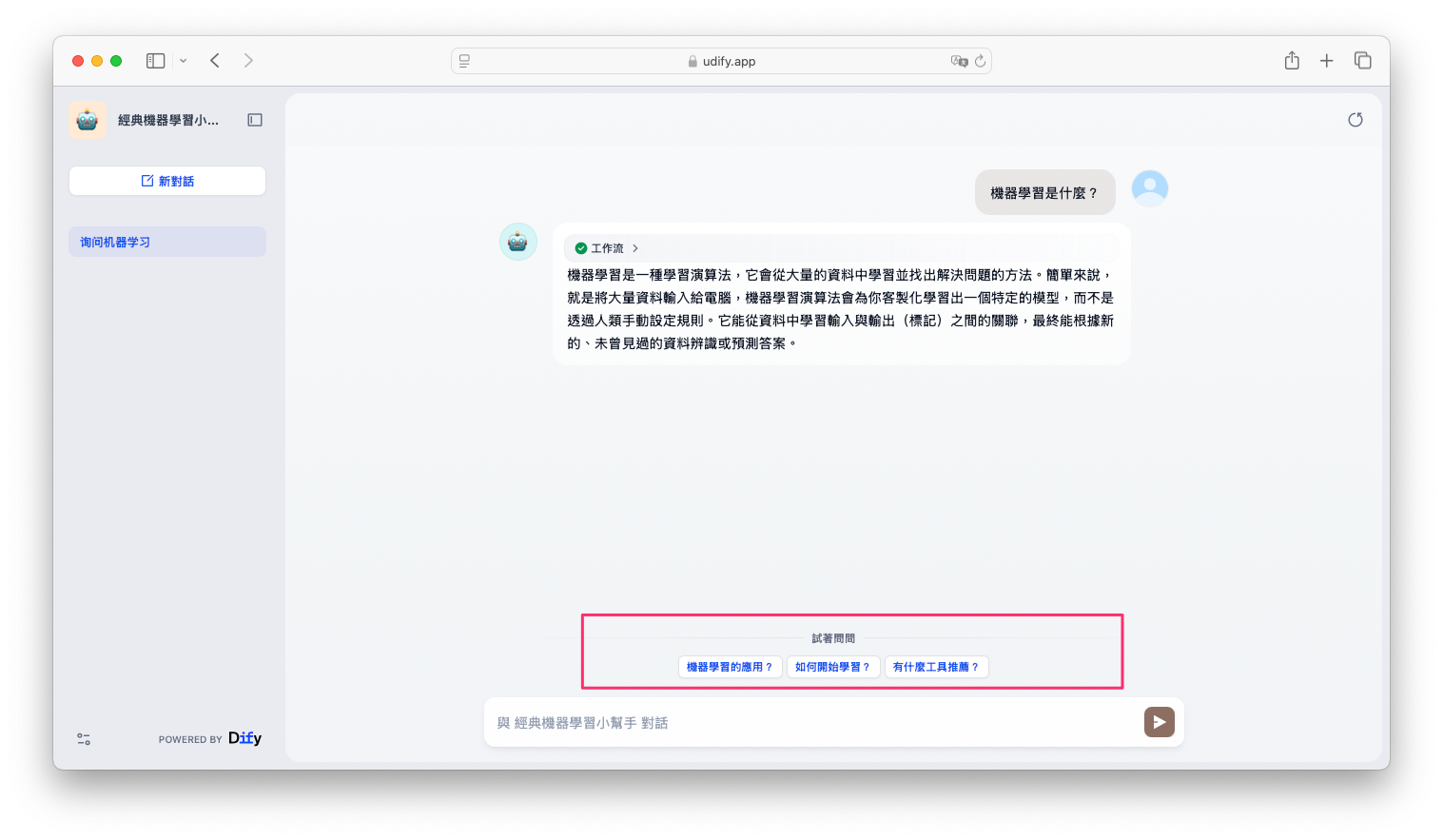Click the chatbot robot avatar in sidebar
The width and height of the screenshot is (1443, 840).
tap(88, 120)
